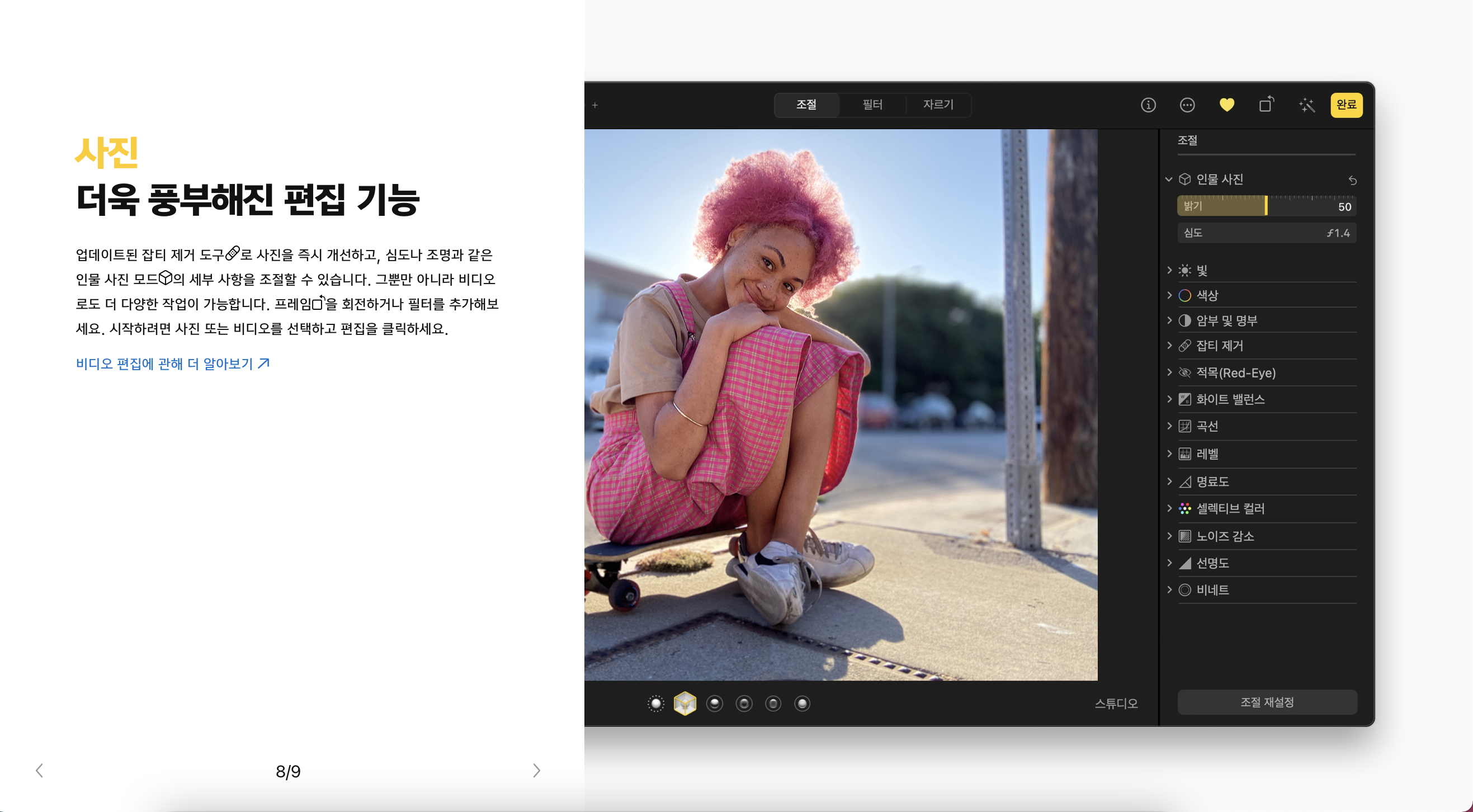Screen dimensions: 1473x812
Task: Open the more options ellipsis icon
Action: 1187,105
